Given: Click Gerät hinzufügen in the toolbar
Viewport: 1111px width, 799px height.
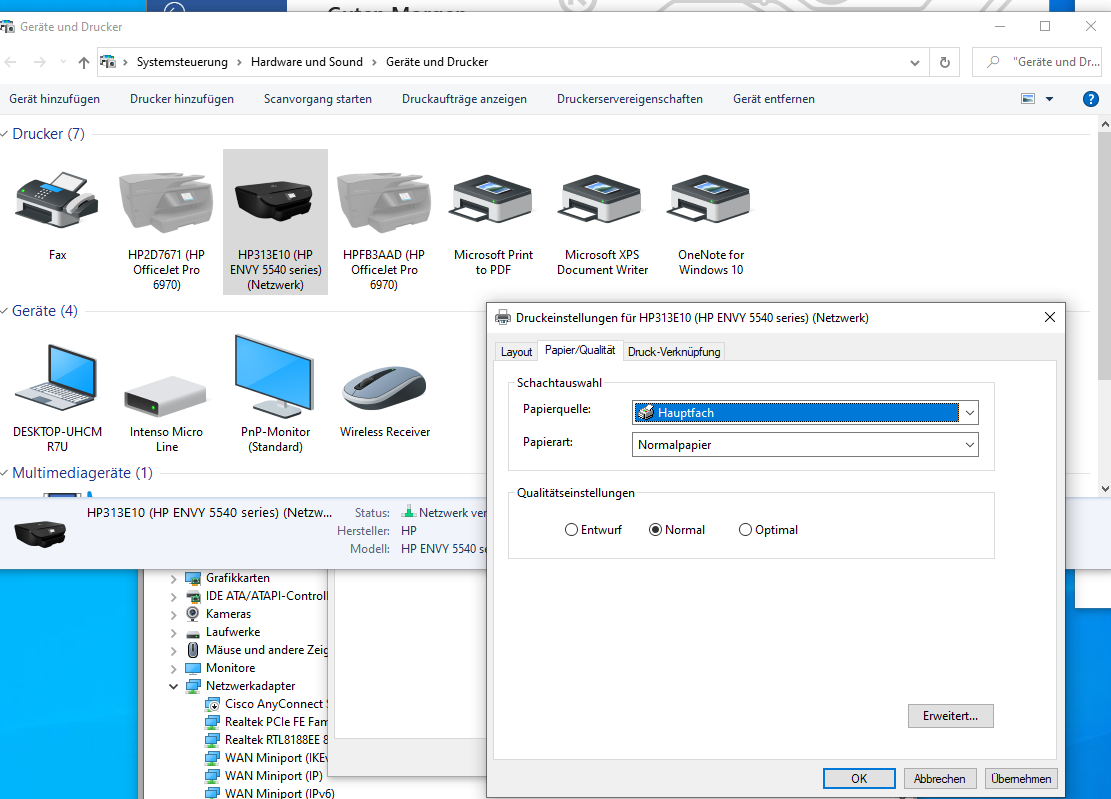Looking at the screenshot, I should click(x=55, y=99).
